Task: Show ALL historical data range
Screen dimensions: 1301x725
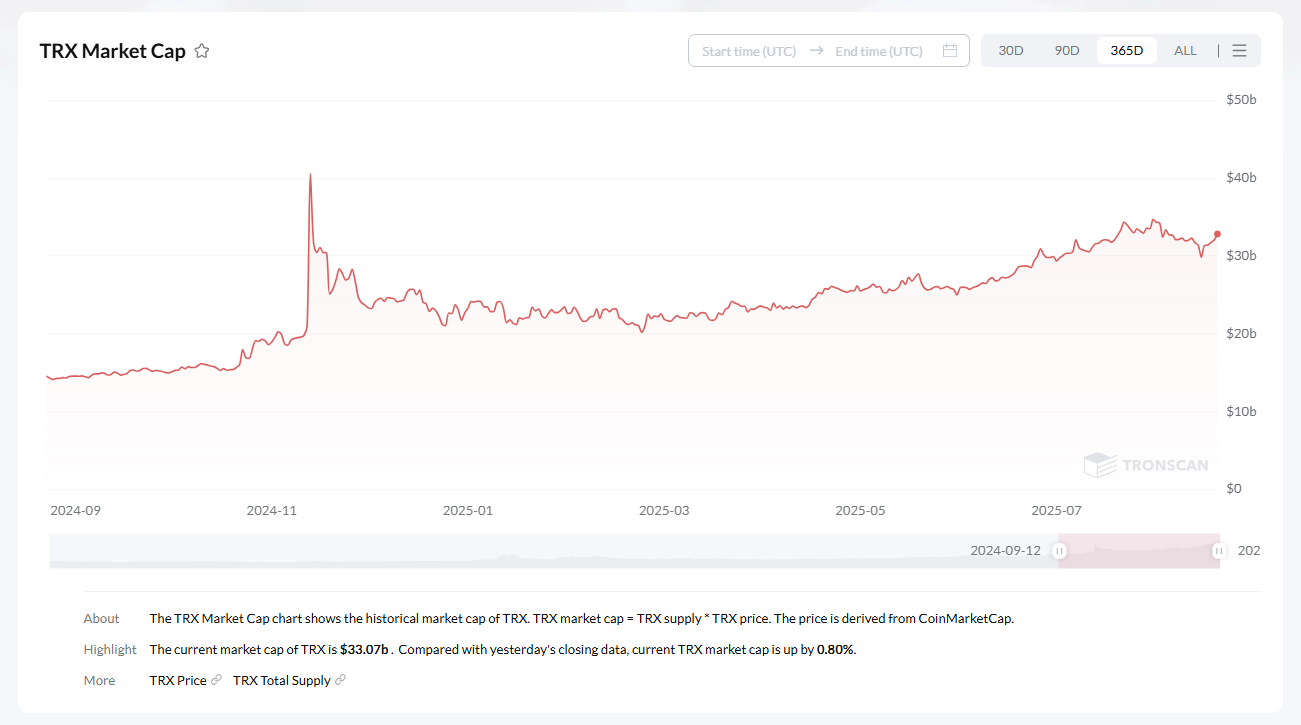Action: click(1185, 51)
